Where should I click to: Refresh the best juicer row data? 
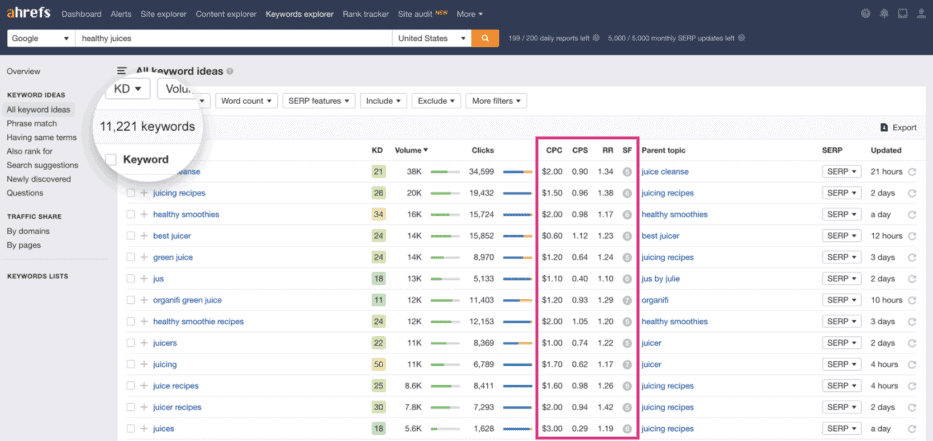pos(912,236)
